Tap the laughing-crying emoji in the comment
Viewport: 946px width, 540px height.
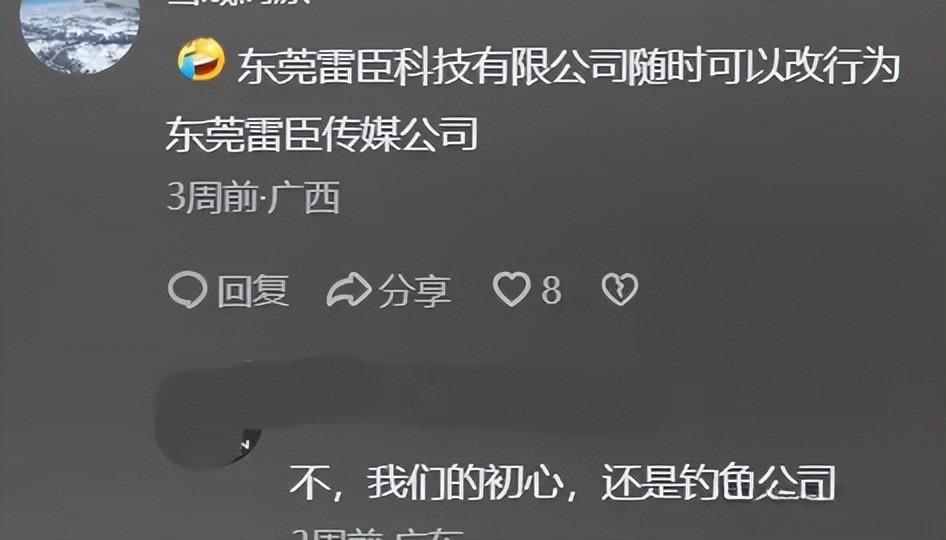pos(202,59)
